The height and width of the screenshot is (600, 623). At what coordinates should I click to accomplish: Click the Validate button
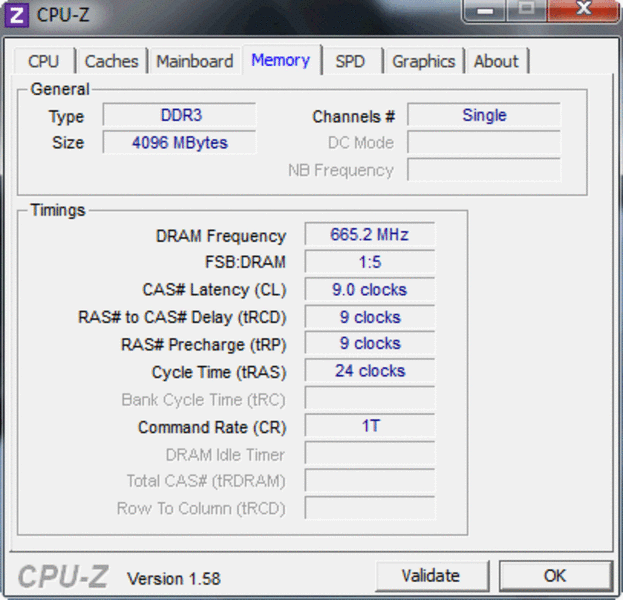(432, 575)
